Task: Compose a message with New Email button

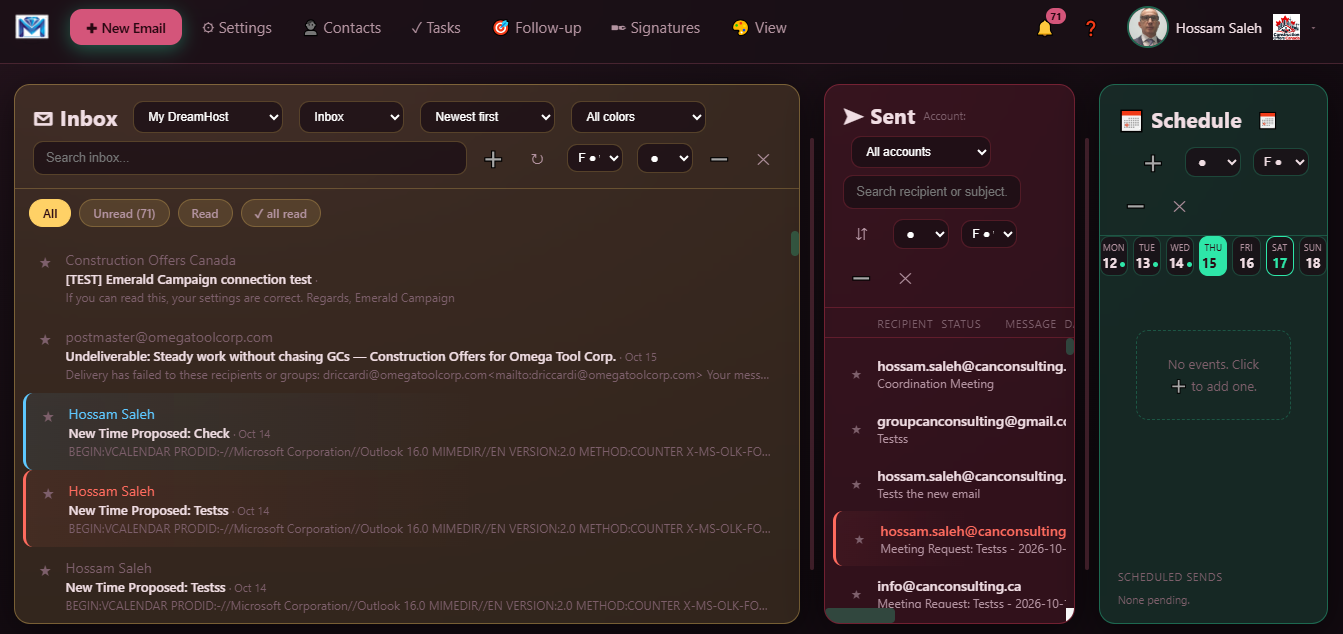Action: click(x=126, y=28)
